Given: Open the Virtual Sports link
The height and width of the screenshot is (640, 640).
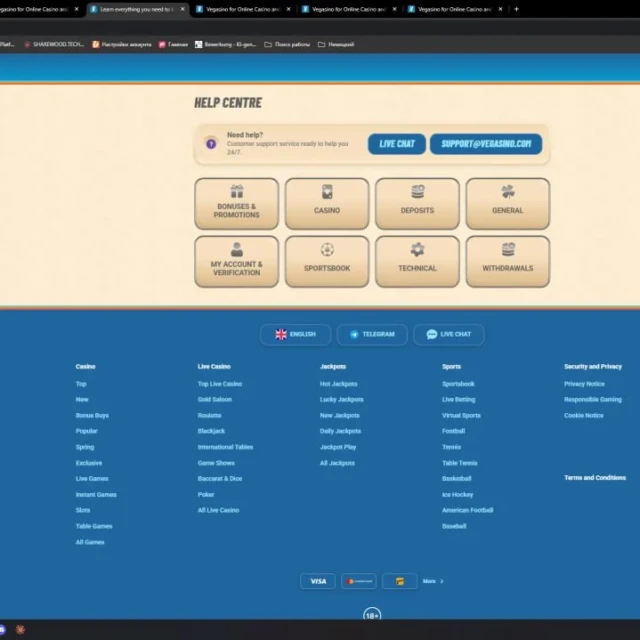Looking at the screenshot, I should (x=461, y=416).
